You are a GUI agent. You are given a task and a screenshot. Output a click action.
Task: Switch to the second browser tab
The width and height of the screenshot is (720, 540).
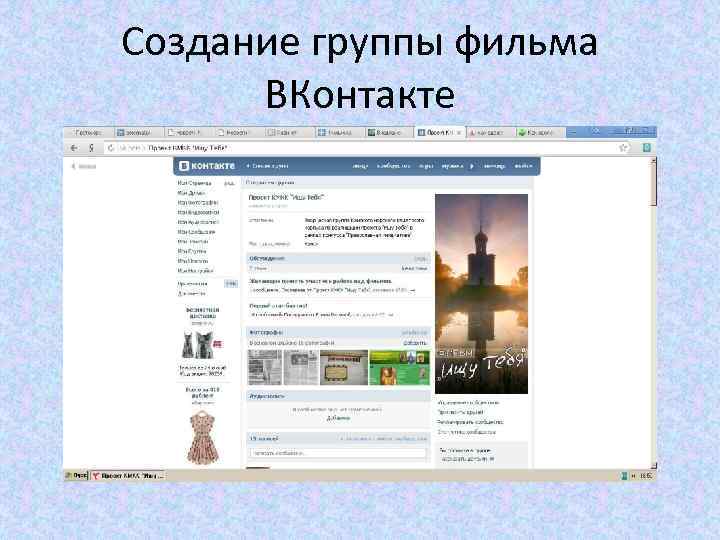click(x=137, y=132)
